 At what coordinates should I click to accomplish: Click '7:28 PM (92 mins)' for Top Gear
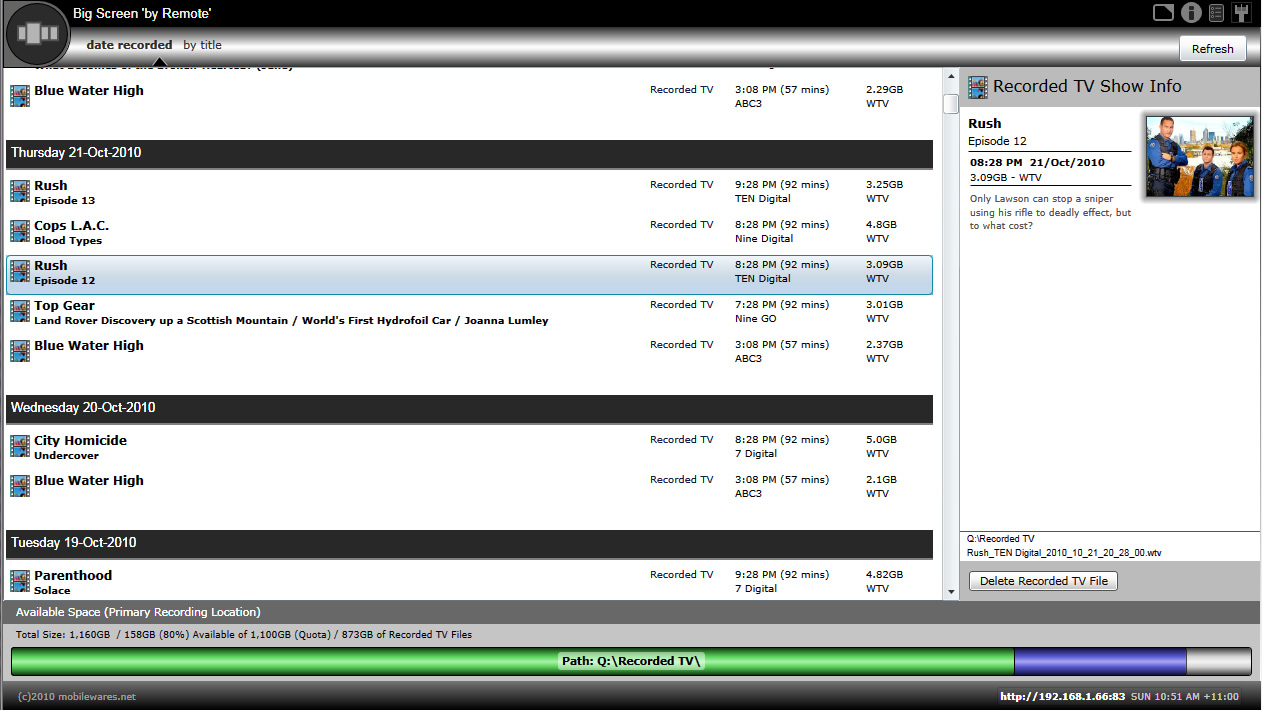click(782, 305)
